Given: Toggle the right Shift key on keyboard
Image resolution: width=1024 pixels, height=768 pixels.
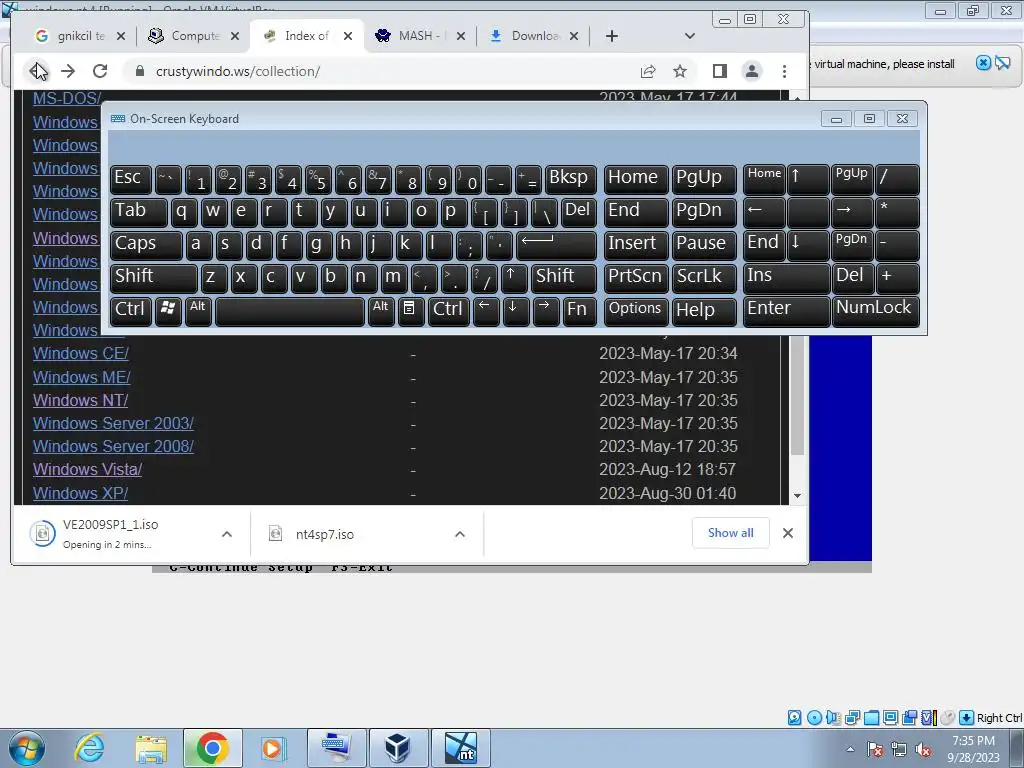Looking at the screenshot, I should (x=564, y=278).
